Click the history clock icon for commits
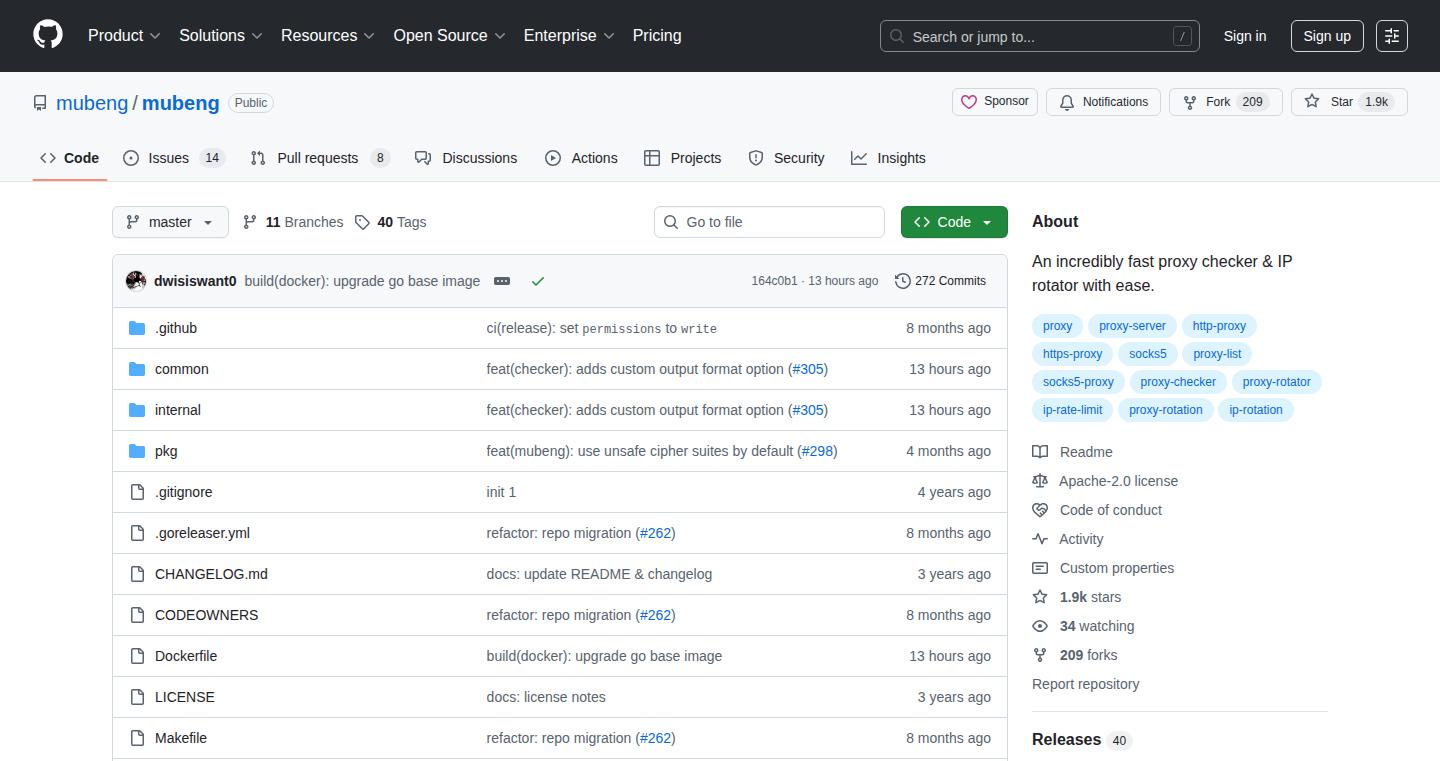The height and width of the screenshot is (761, 1440). (903, 281)
